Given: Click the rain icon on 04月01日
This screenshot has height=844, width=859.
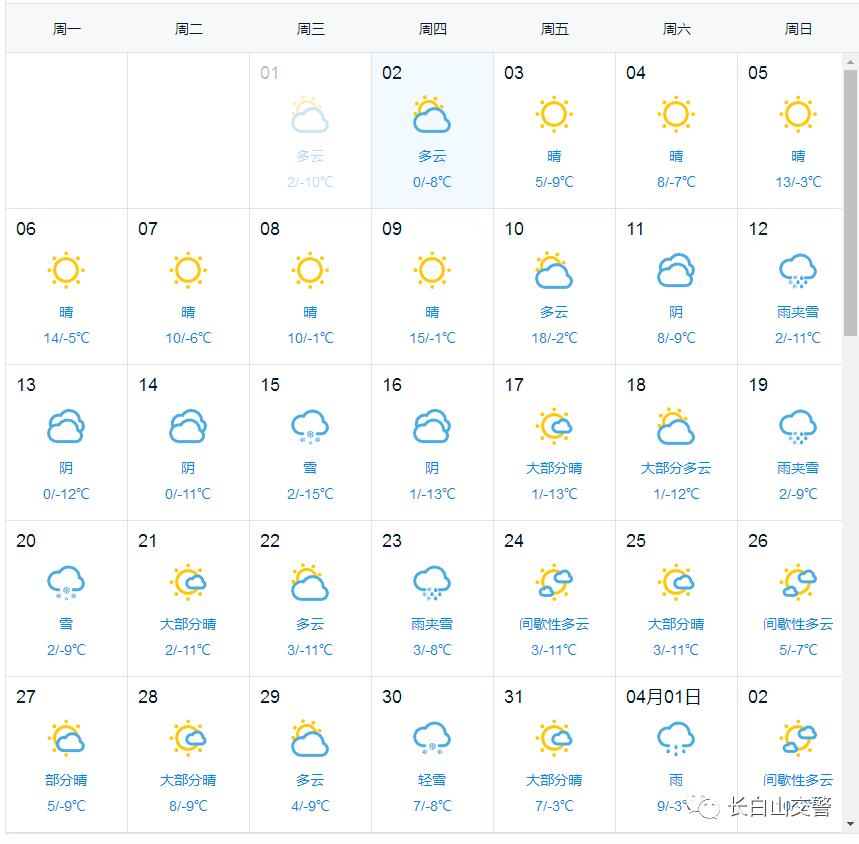Looking at the screenshot, I should 676,739.
